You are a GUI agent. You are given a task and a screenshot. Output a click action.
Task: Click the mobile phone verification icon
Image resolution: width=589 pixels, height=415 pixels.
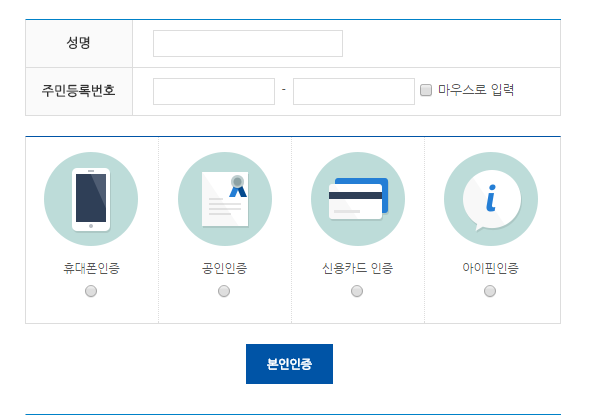pyautogui.click(x=91, y=199)
